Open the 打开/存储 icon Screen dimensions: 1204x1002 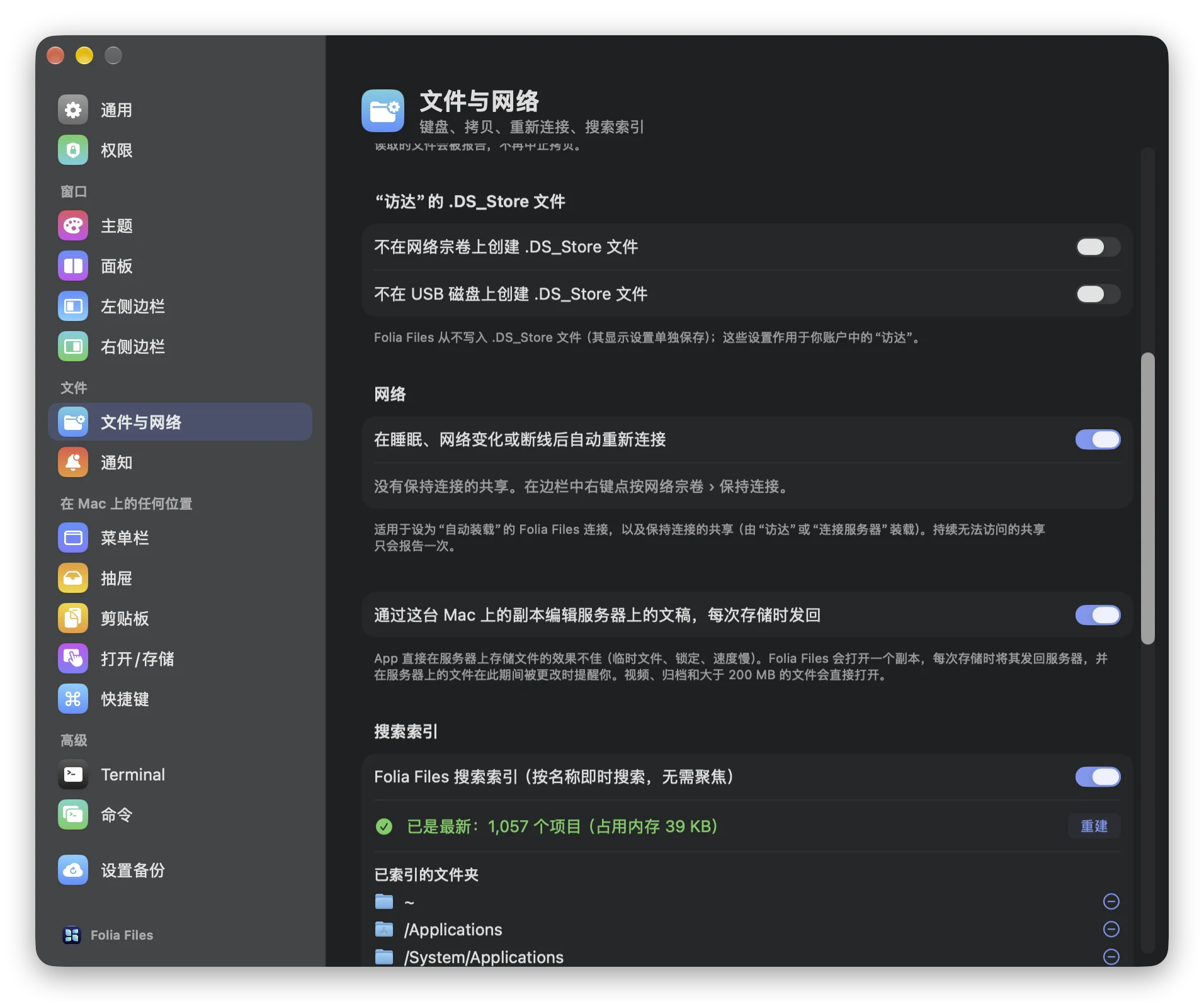pyautogui.click(x=73, y=659)
